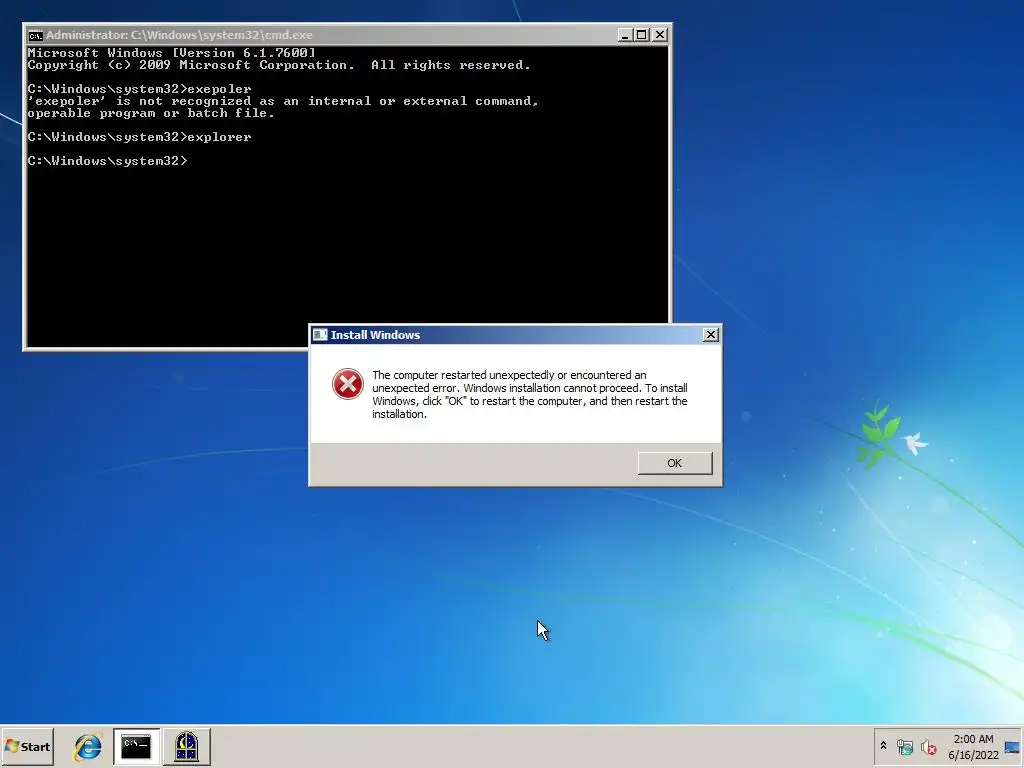This screenshot has height=768, width=1024.
Task: Show hidden system tray icons
Action: click(x=883, y=746)
